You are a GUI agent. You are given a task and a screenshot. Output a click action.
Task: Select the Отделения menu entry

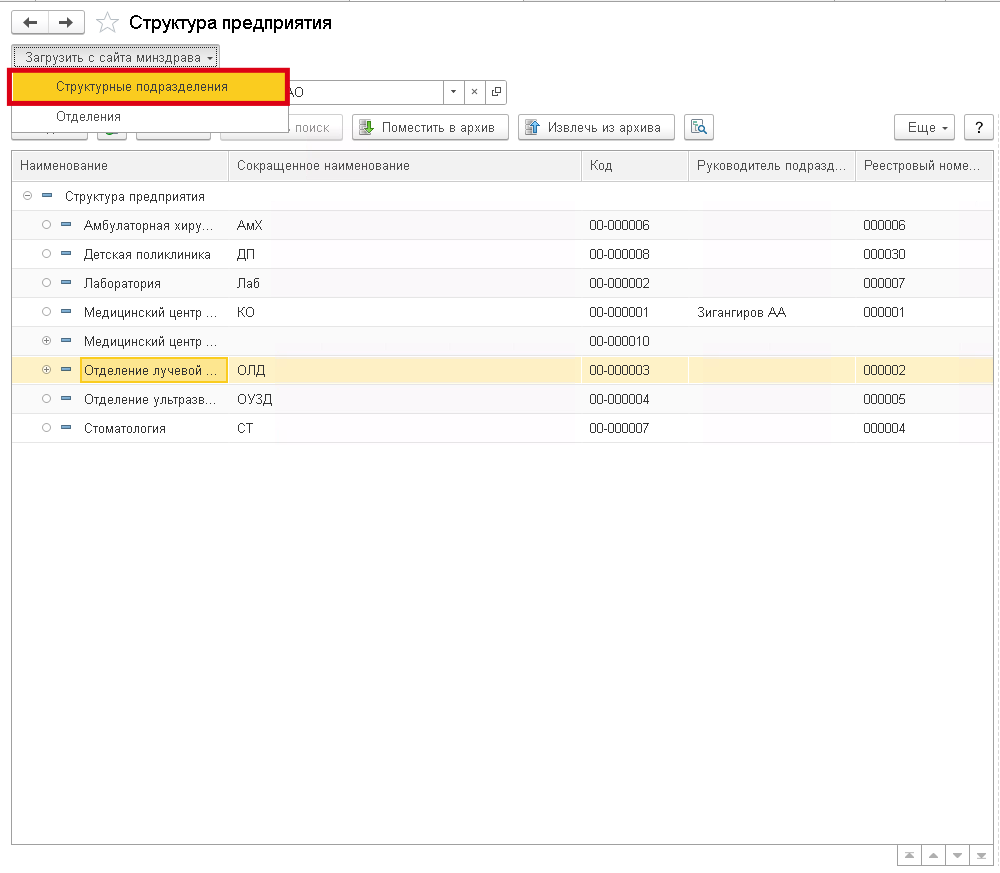[x=88, y=117]
